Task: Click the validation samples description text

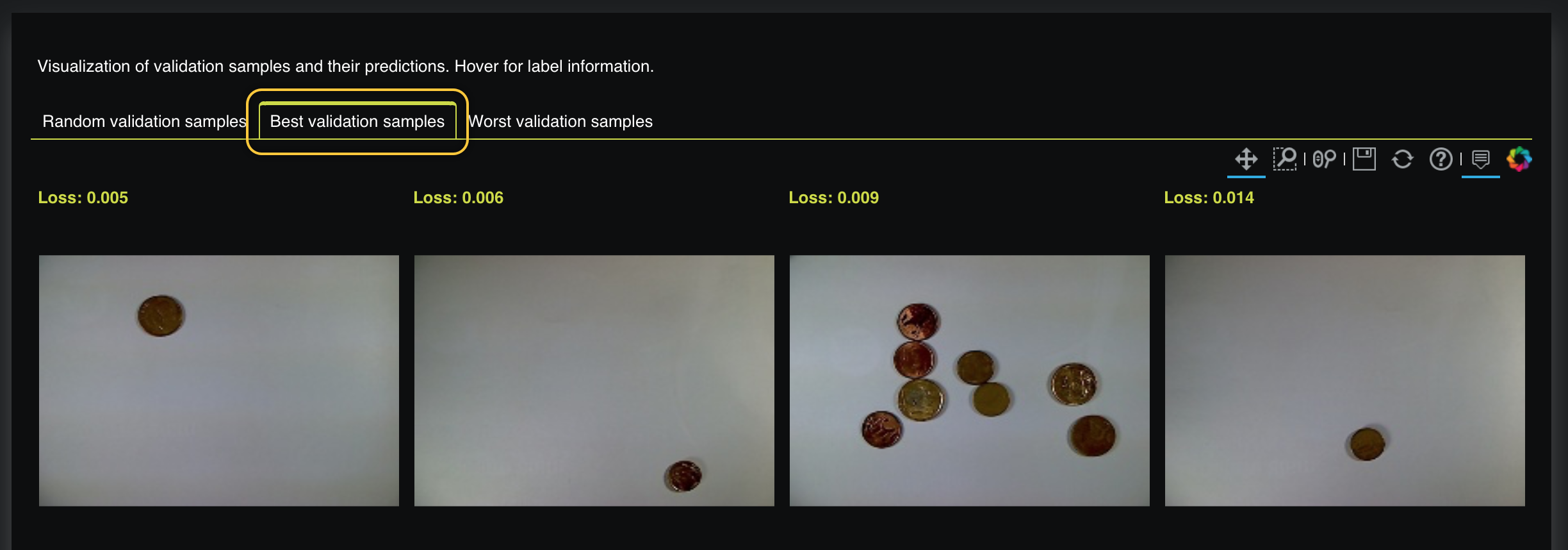Action: (x=346, y=66)
